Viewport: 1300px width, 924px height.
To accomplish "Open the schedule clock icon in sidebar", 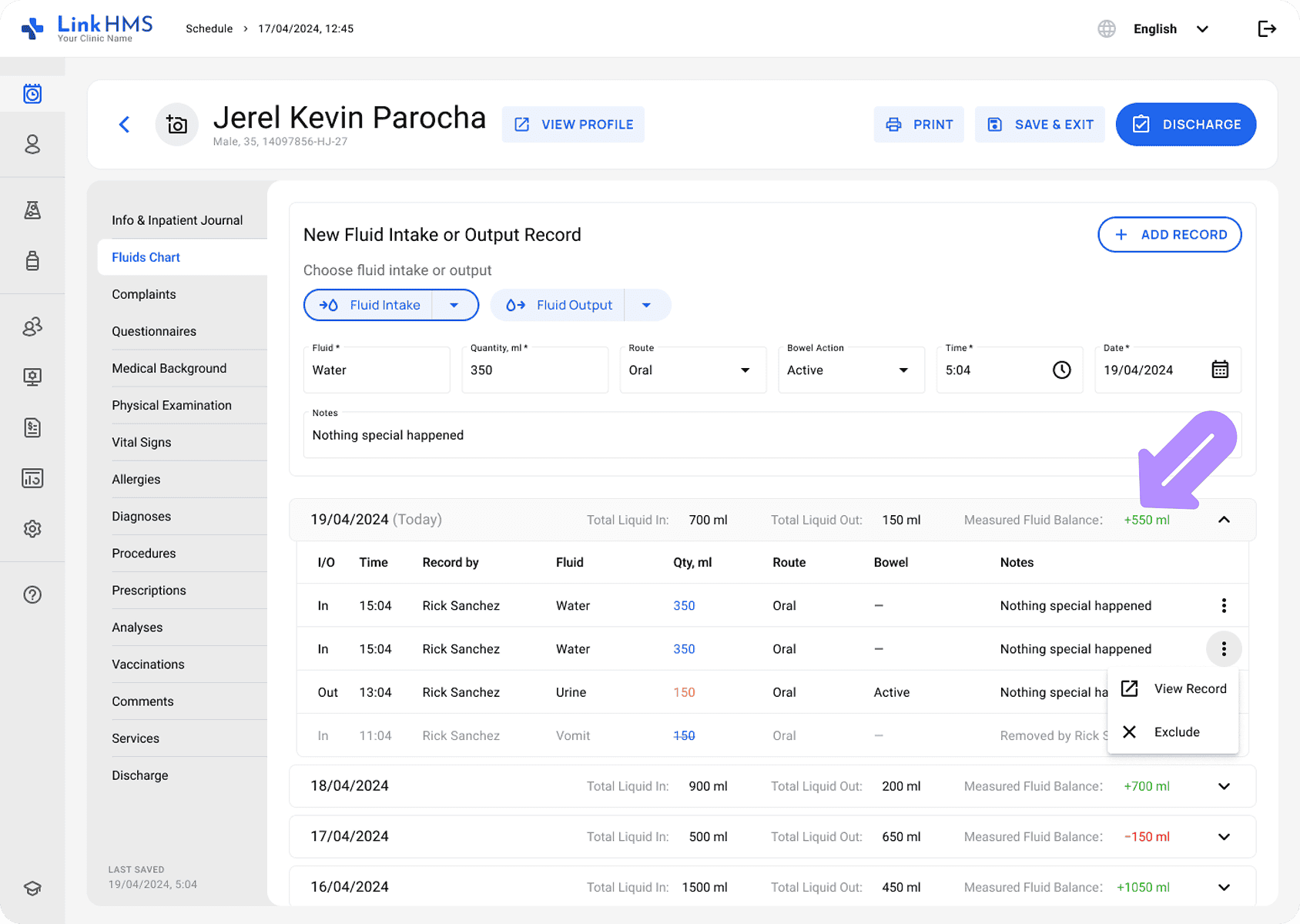I will tap(32, 94).
